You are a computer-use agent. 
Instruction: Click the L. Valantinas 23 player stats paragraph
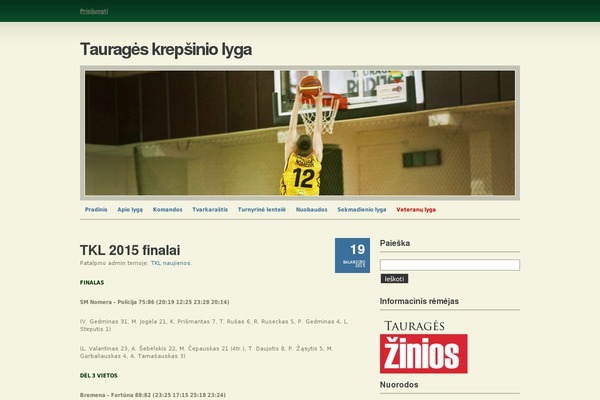click(x=207, y=352)
